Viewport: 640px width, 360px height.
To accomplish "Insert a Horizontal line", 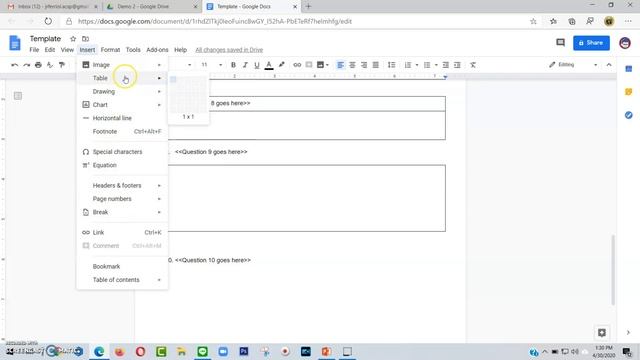I will pyautogui.click(x=122, y=118).
